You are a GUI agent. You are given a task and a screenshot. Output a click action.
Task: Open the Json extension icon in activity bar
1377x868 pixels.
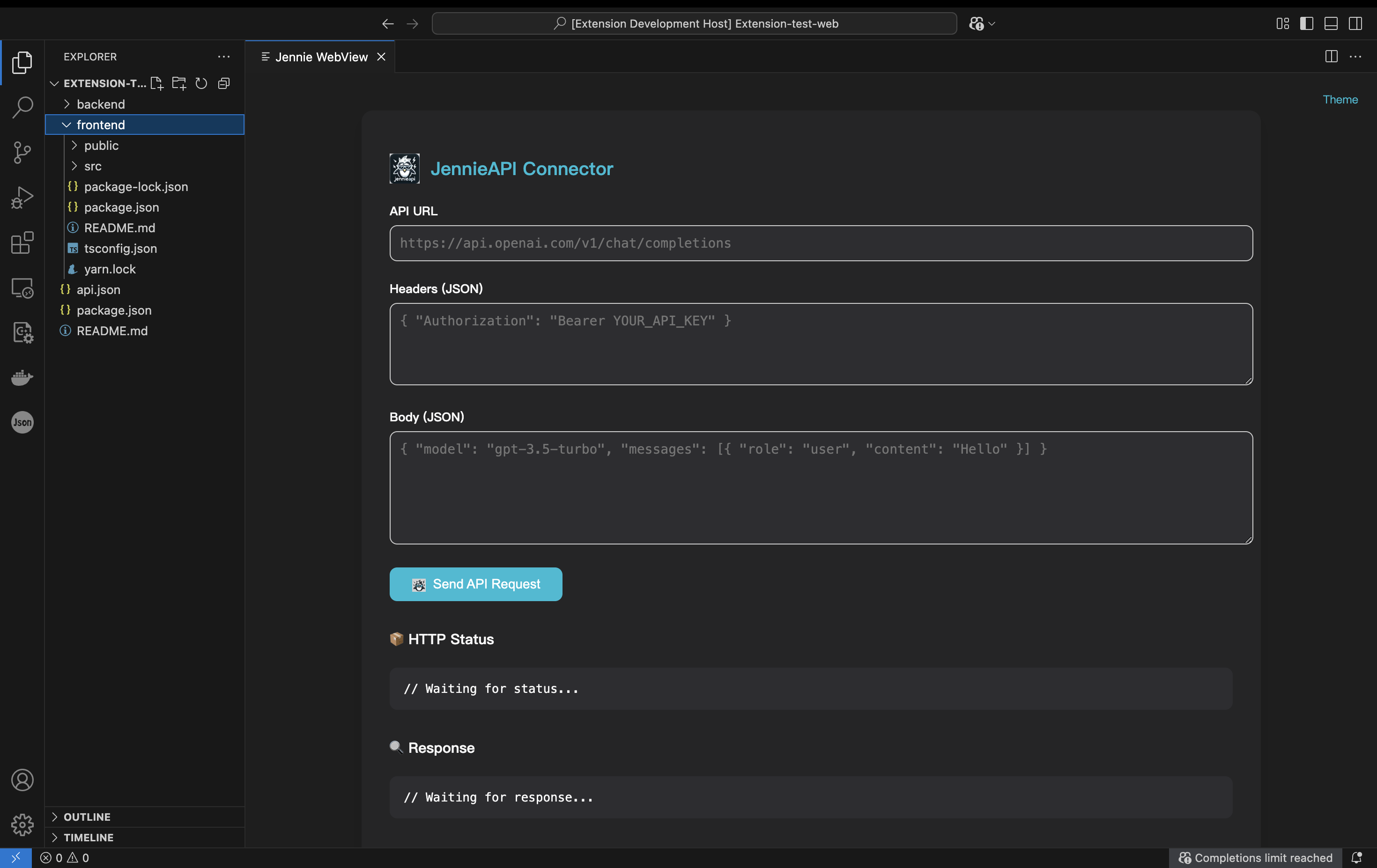pyautogui.click(x=22, y=422)
